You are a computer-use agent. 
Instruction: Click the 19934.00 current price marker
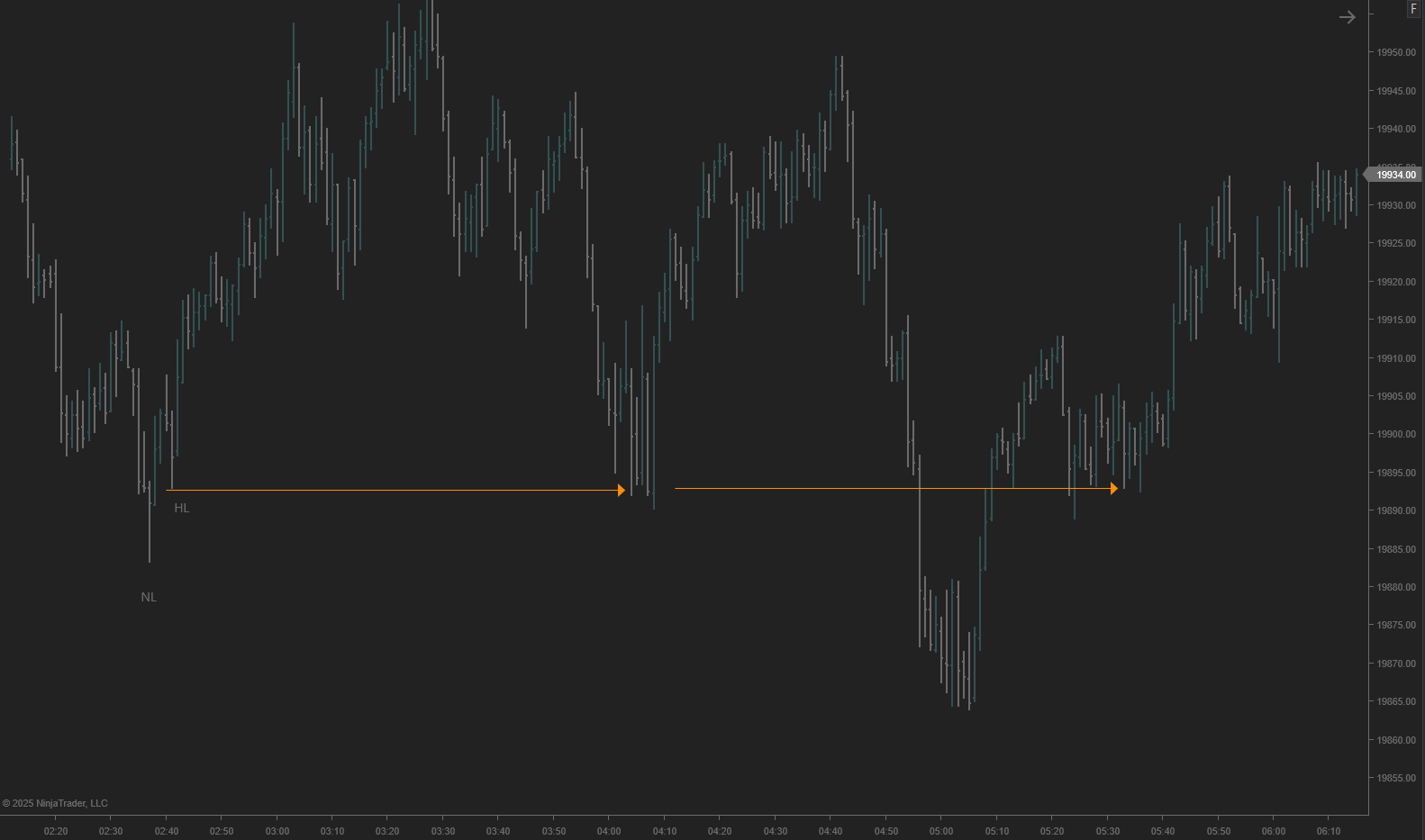pyautogui.click(x=1395, y=175)
